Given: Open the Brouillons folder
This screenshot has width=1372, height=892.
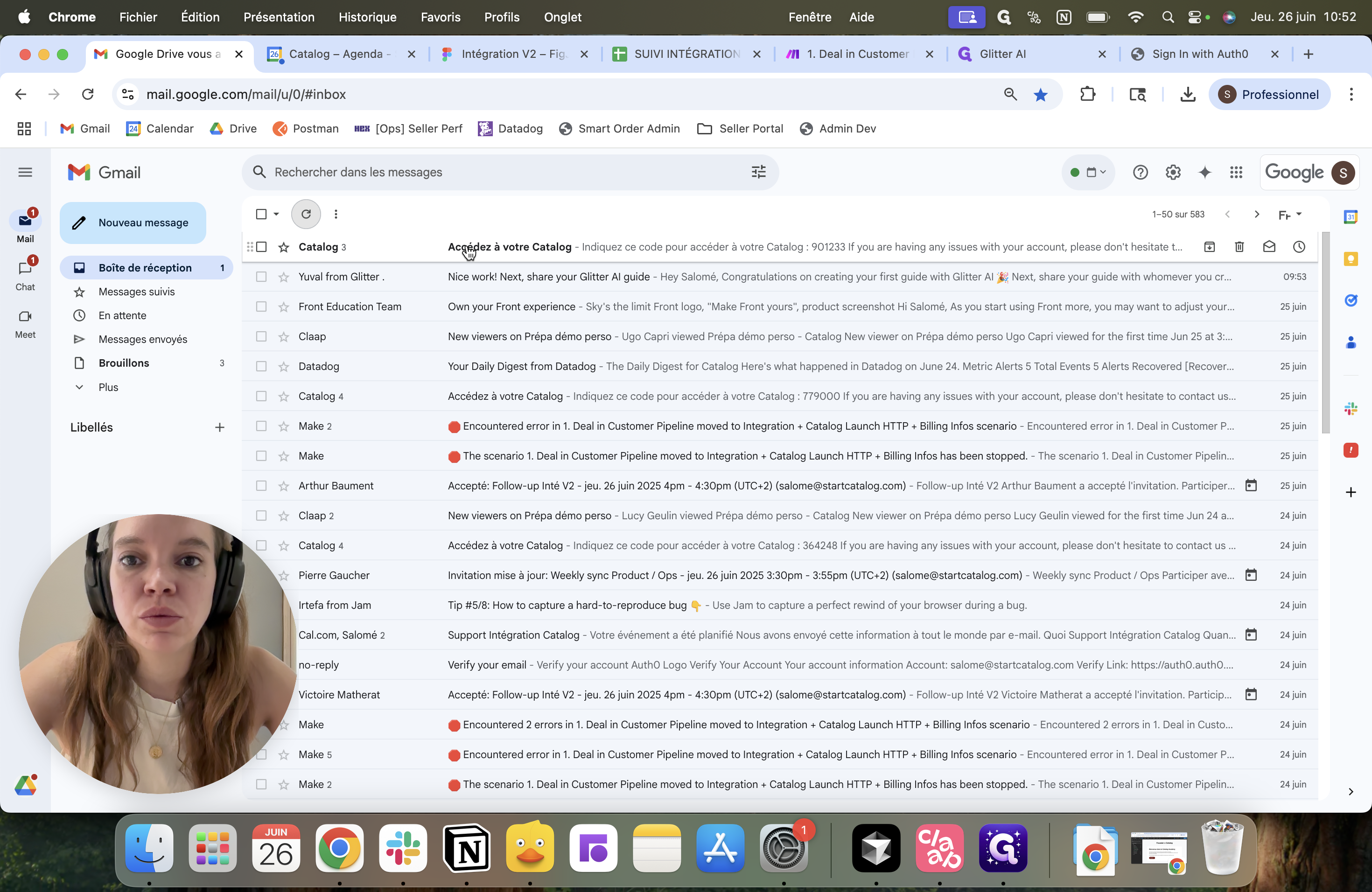Looking at the screenshot, I should 147,363.
